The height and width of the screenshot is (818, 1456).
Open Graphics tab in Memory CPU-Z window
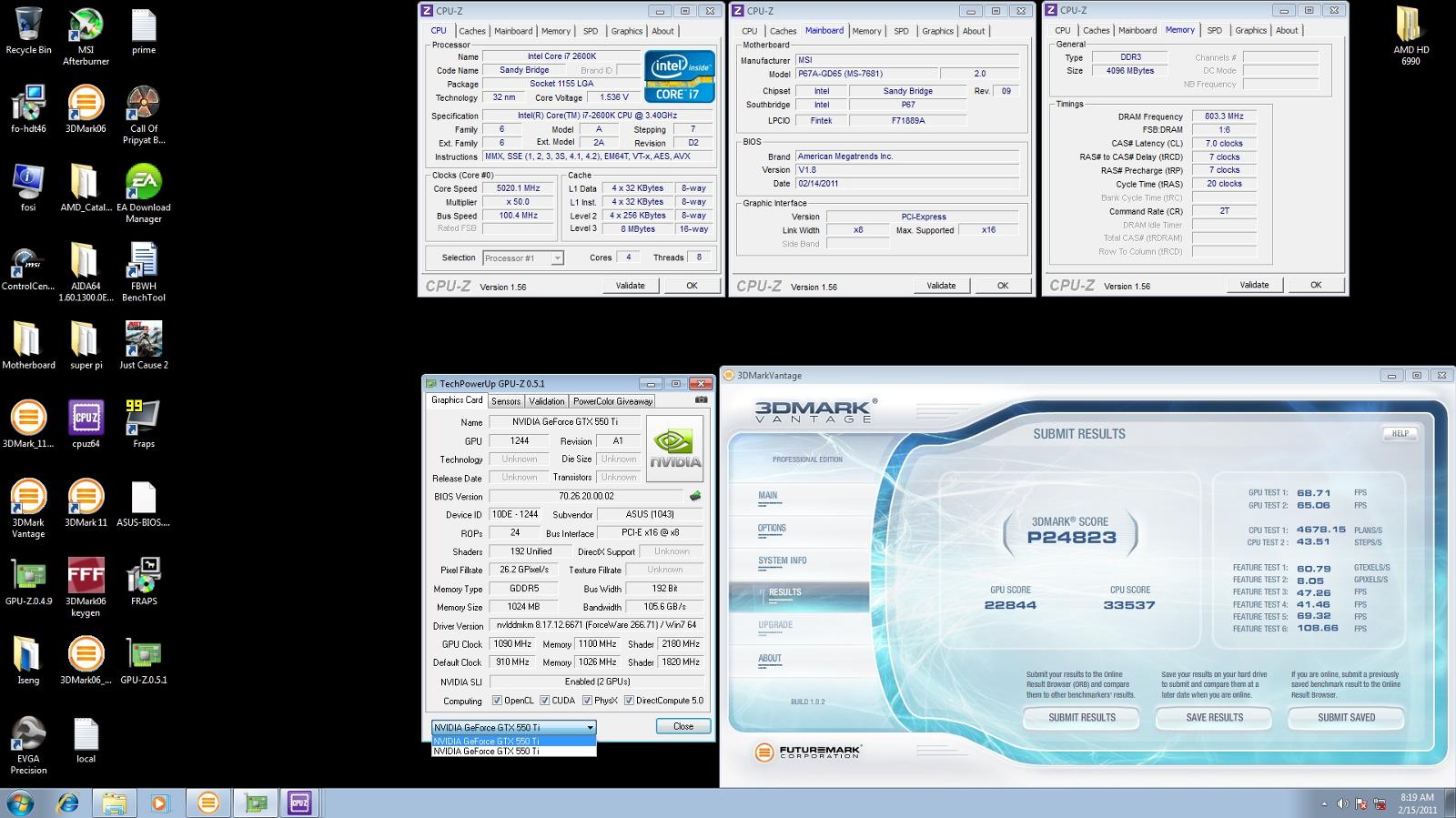coord(1250,30)
